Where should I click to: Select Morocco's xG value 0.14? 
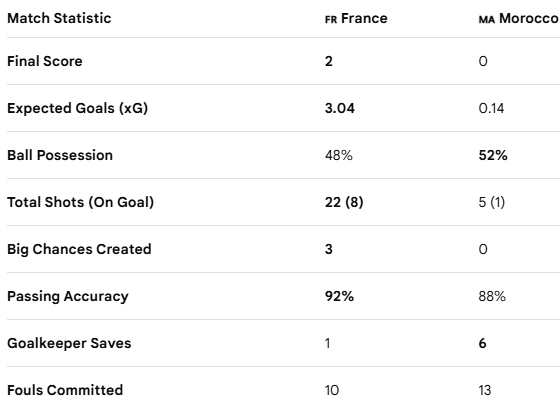click(491, 108)
